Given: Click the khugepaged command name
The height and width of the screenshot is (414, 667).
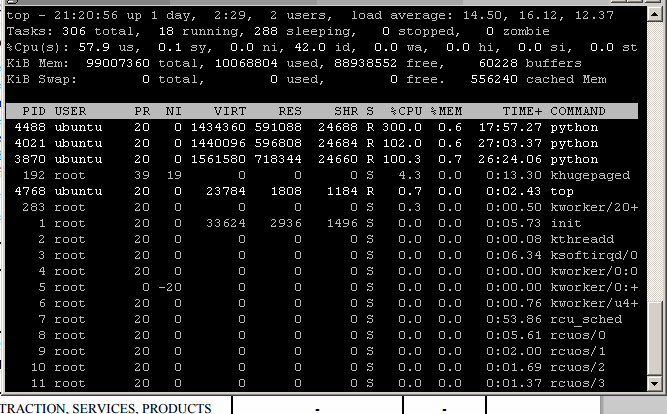Looking at the screenshot, I should point(590,176).
